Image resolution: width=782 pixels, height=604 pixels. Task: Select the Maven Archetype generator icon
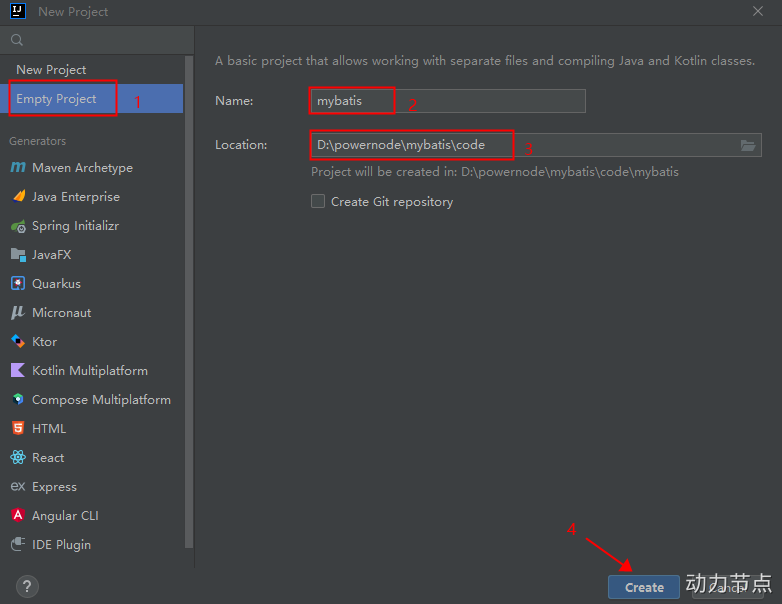18,168
